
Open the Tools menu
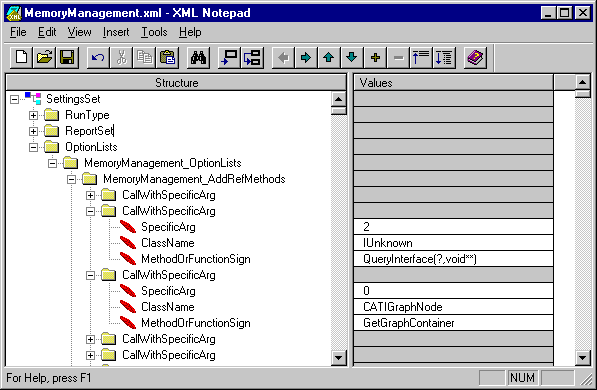click(x=154, y=32)
